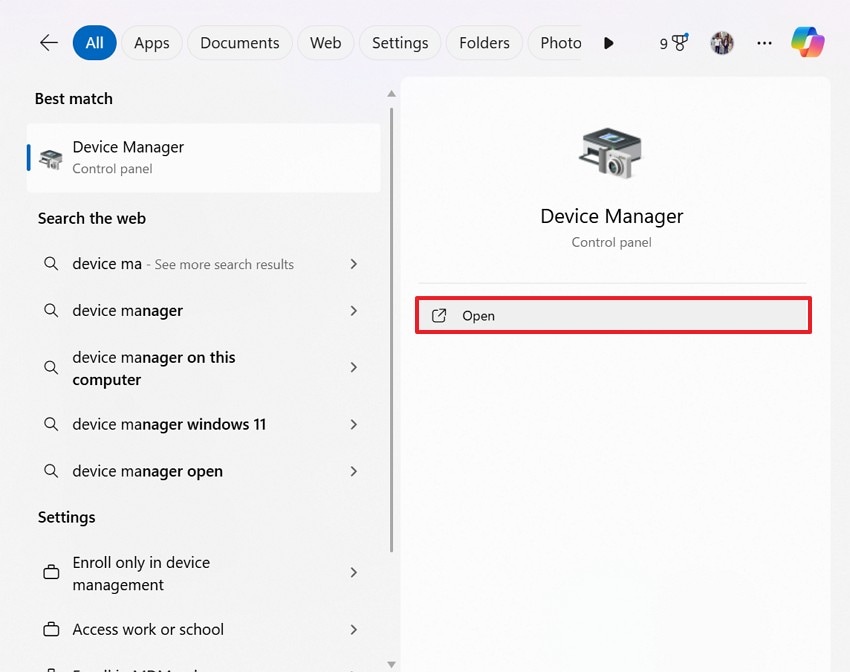
Task: Select the Web search filter
Action: (325, 43)
